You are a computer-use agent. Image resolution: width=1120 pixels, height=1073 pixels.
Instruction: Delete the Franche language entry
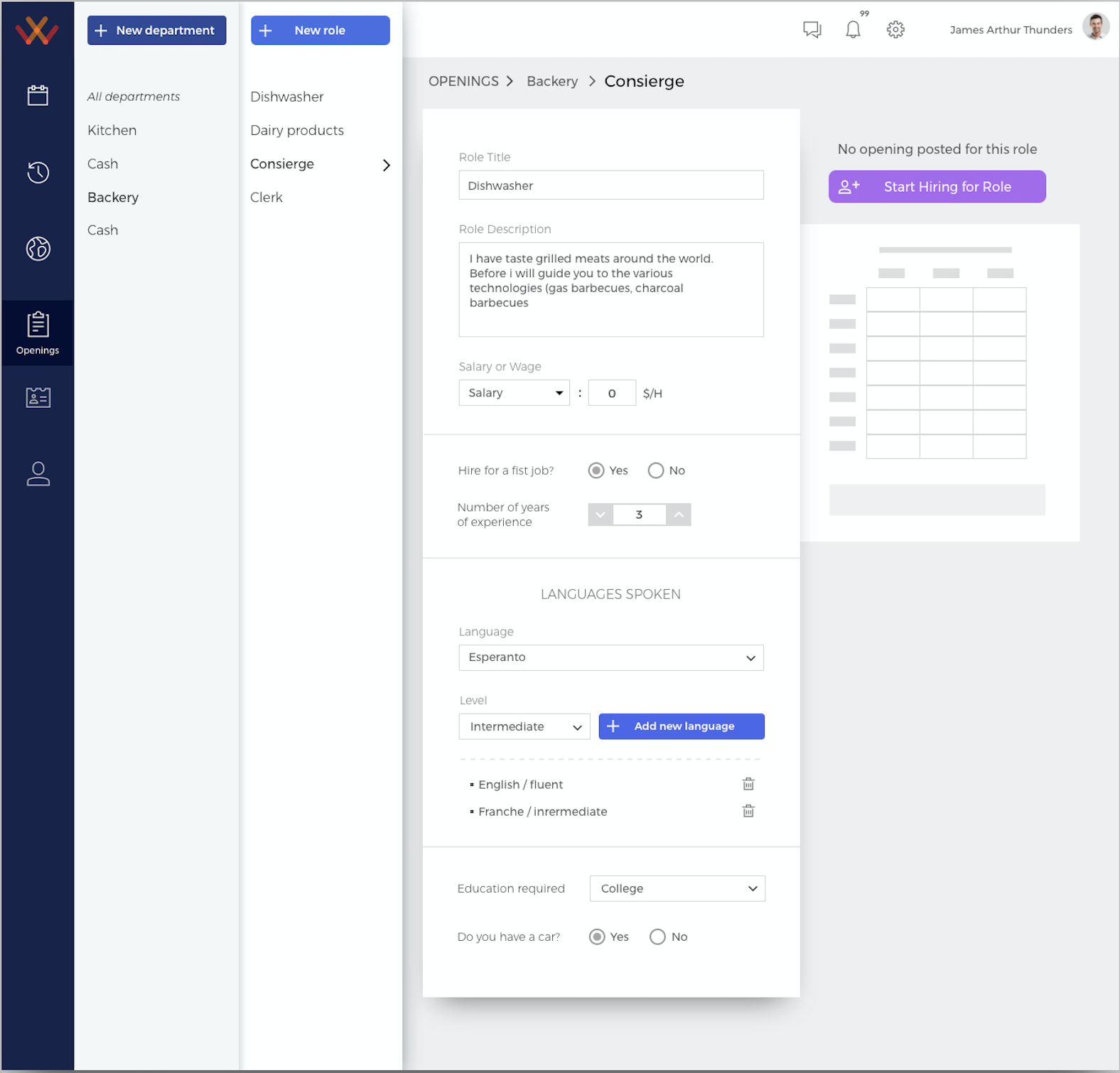[x=748, y=811]
